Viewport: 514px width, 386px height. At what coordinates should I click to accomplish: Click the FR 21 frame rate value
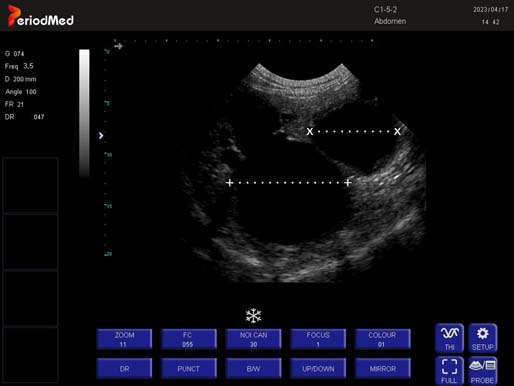[x=14, y=104]
